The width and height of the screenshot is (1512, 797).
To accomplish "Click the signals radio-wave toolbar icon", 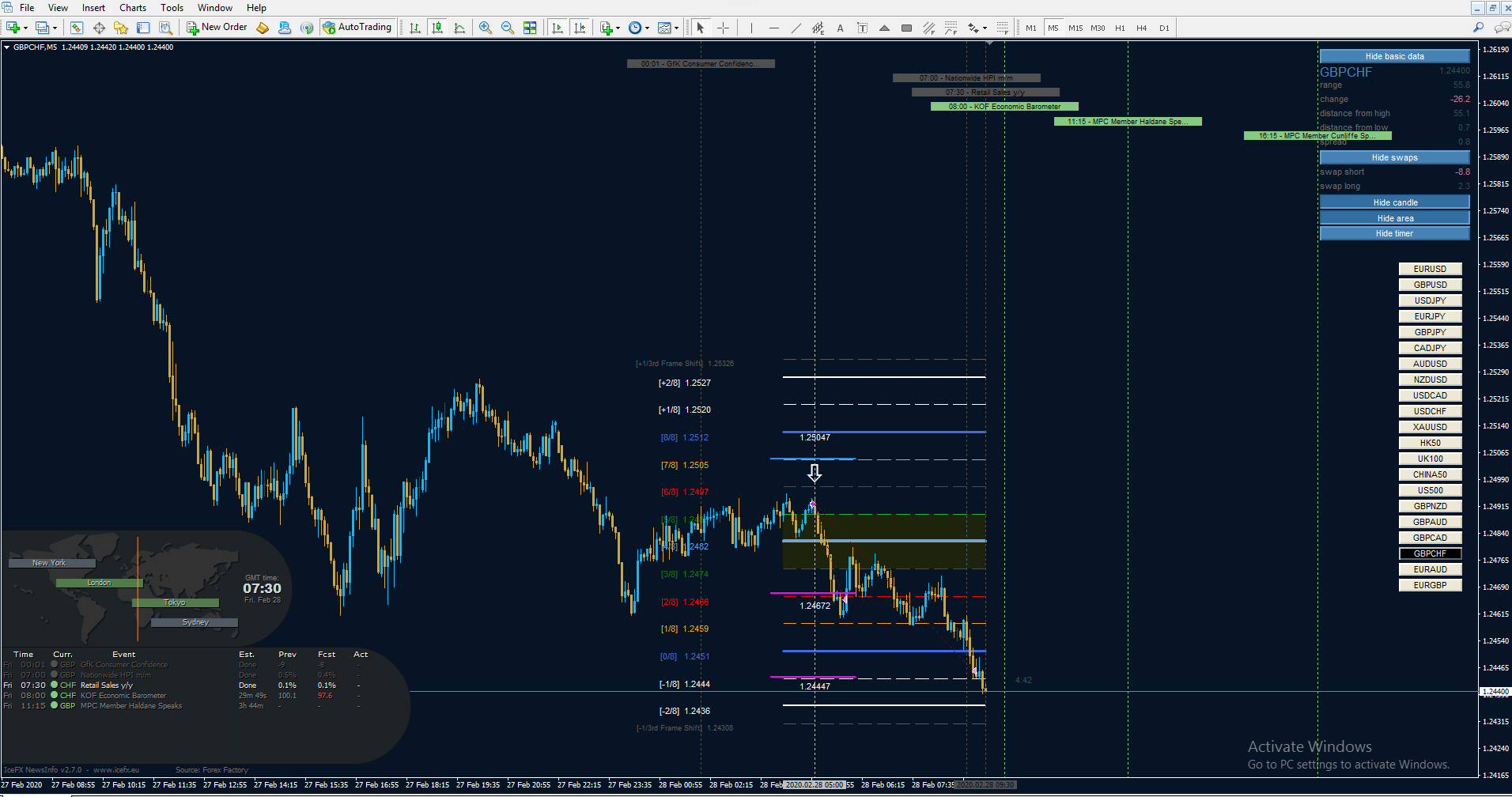I will point(307,28).
